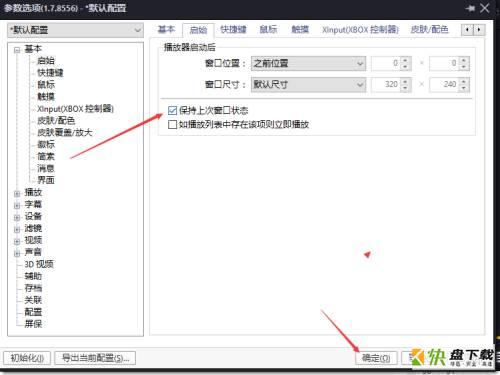
Task: Expand the 播放 tree node
Action: (x=17, y=193)
